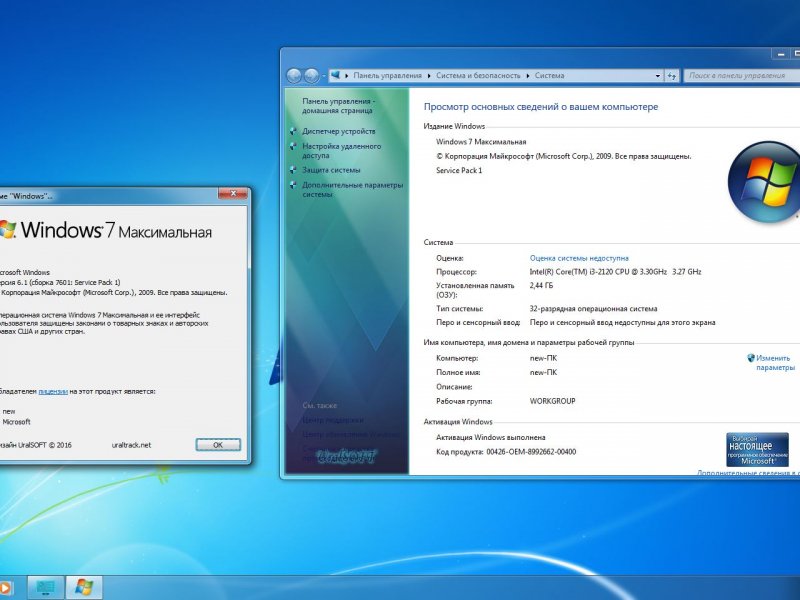Select Система breadcrumb in address bar

pos(549,76)
